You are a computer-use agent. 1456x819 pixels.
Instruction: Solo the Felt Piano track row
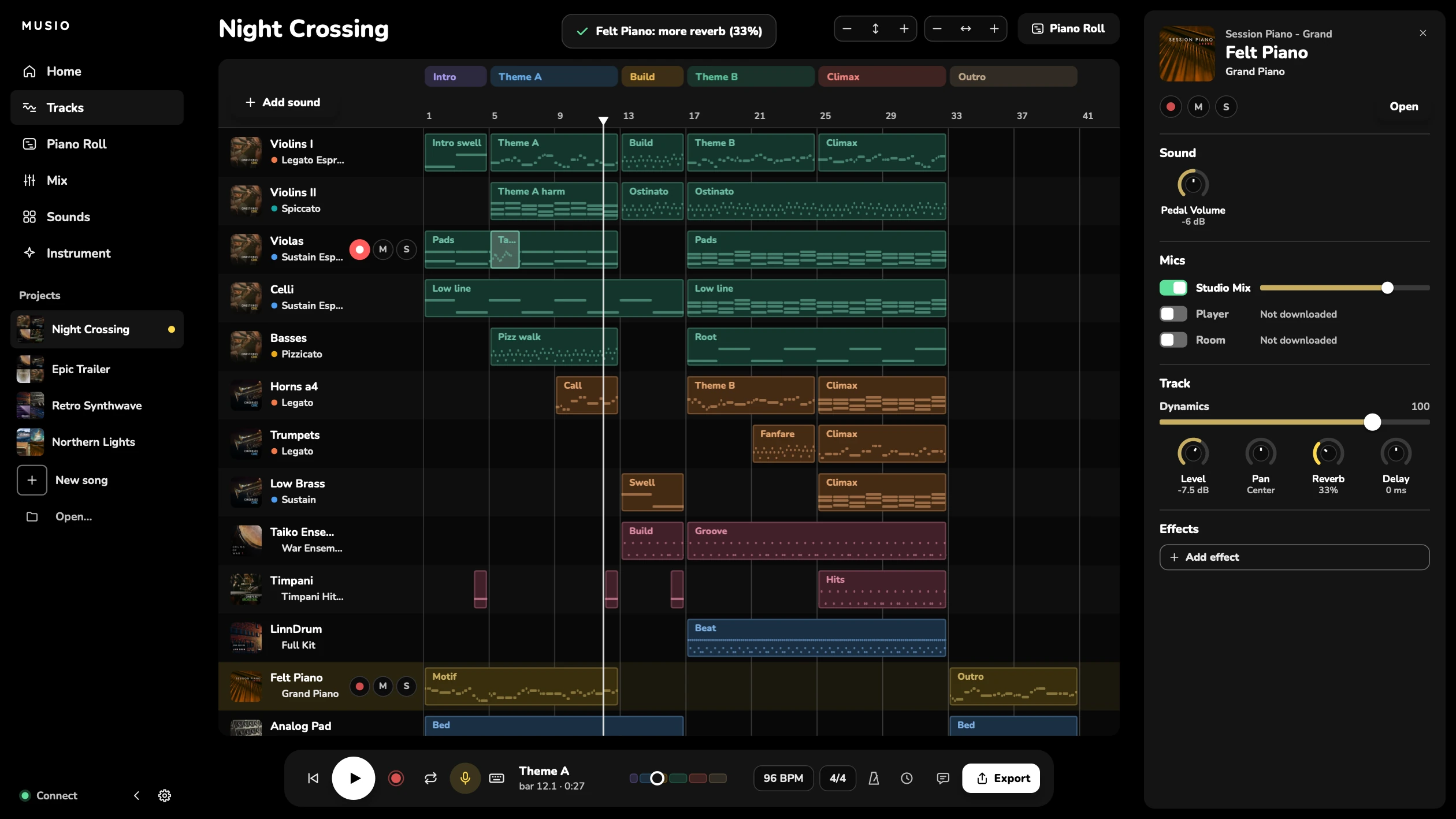tap(406, 686)
